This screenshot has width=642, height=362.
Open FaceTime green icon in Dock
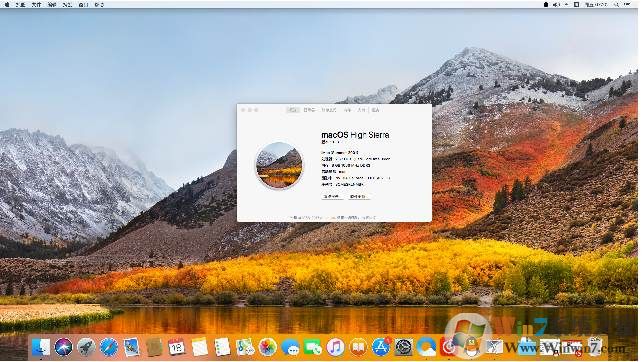[313, 347]
